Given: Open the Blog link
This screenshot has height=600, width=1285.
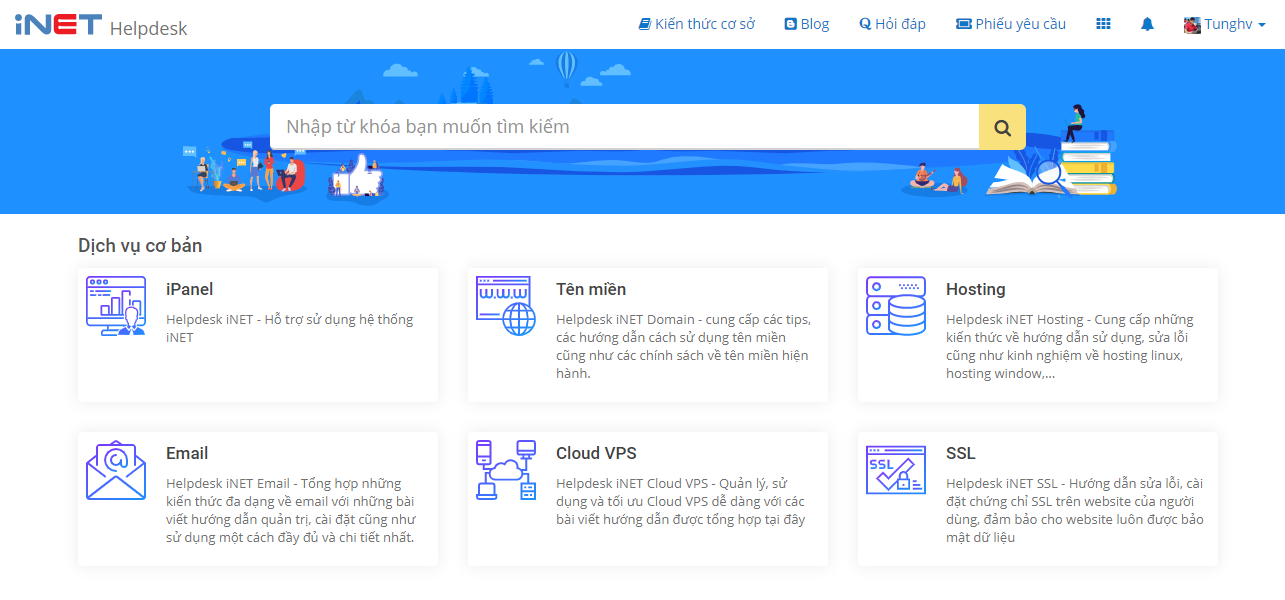Looking at the screenshot, I should tap(807, 24).
